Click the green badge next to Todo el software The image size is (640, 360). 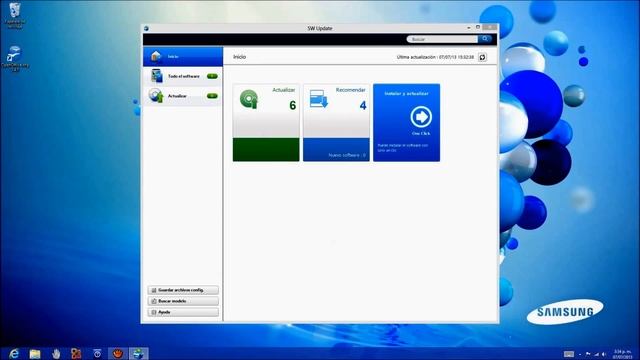click(212, 76)
